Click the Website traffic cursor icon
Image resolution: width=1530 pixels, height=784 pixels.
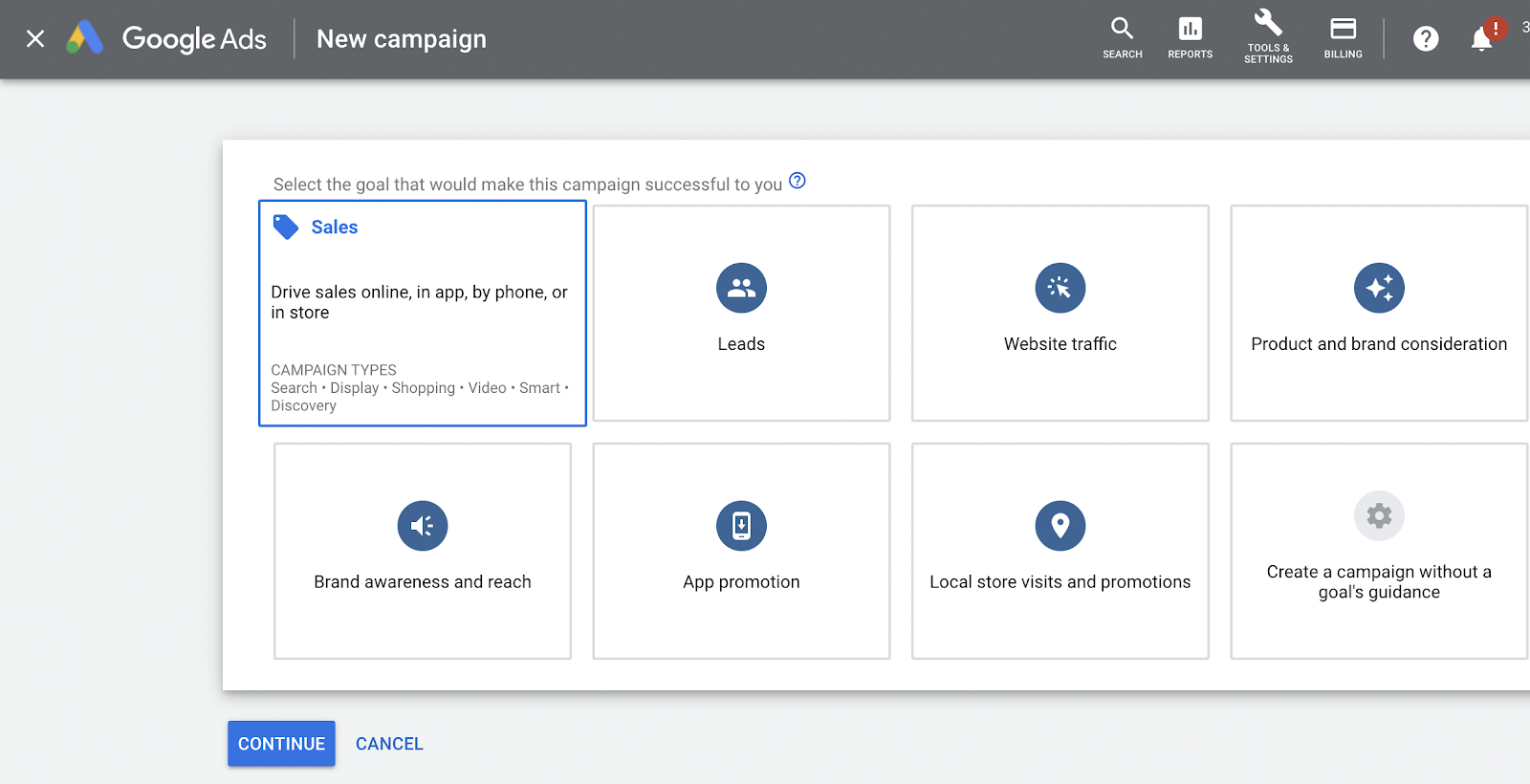(1060, 288)
